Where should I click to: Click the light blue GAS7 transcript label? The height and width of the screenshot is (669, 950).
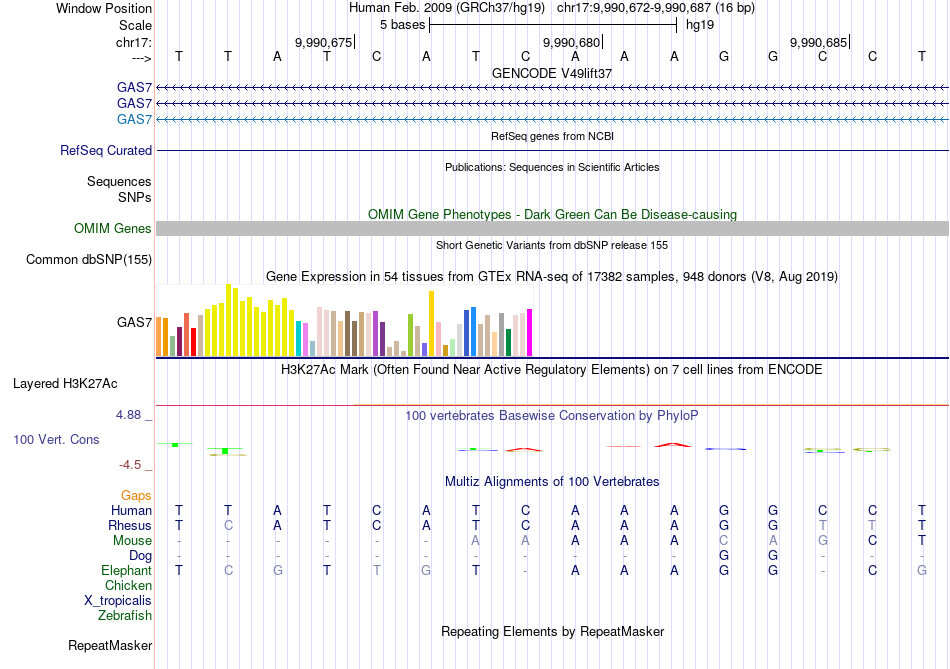[135, 119]
